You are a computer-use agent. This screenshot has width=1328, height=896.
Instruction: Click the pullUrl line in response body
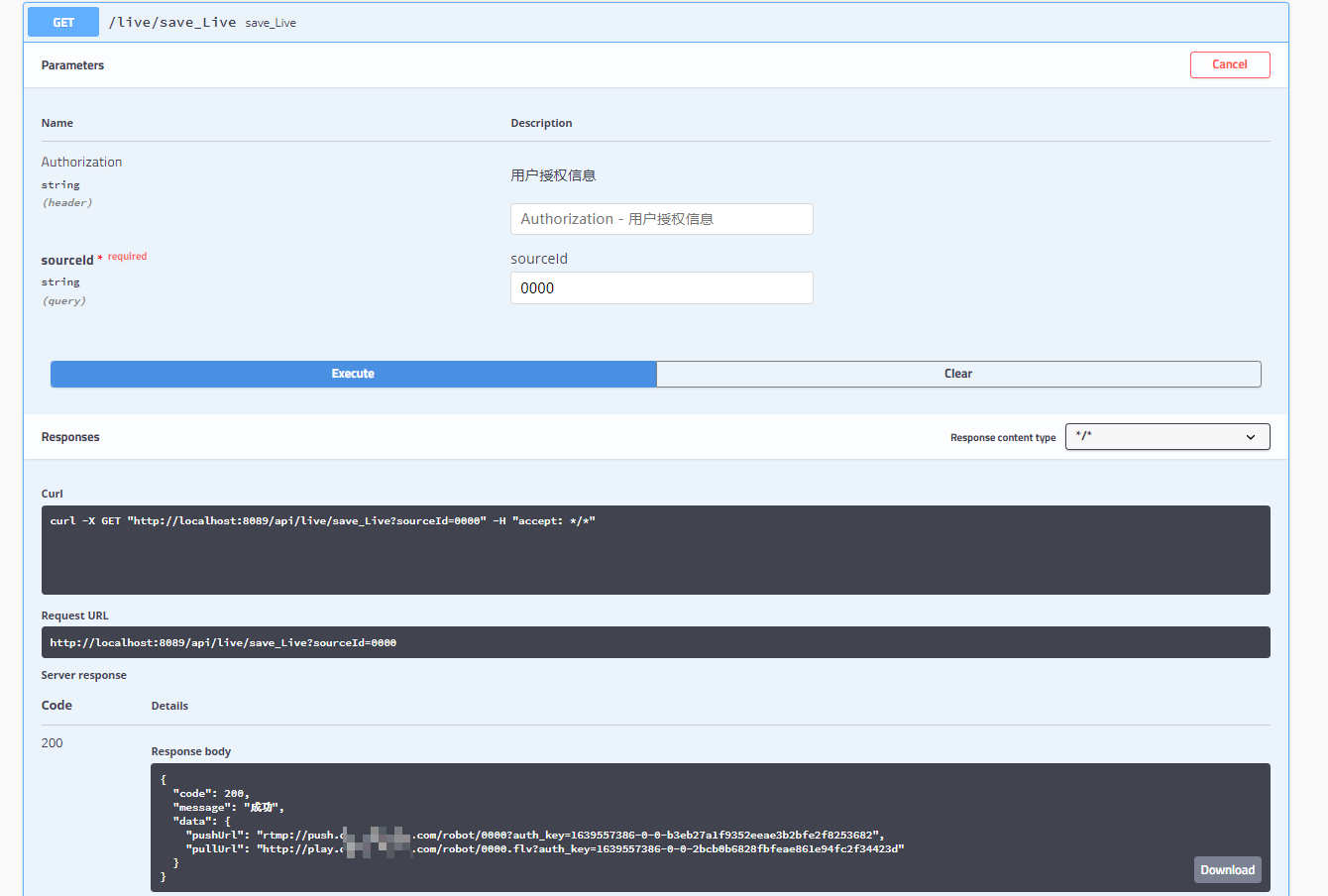545,848
